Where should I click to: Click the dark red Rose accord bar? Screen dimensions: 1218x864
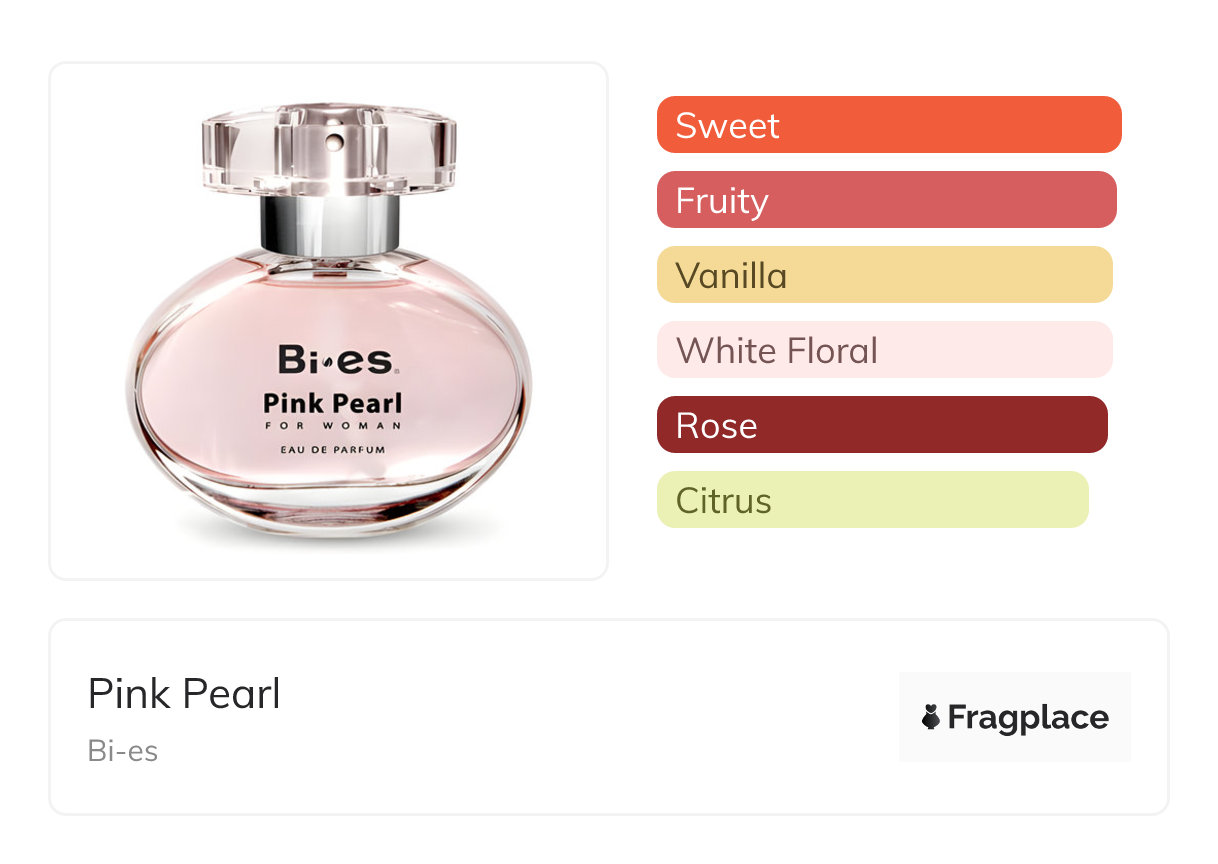pyautogui.click(x=882, y=425)
